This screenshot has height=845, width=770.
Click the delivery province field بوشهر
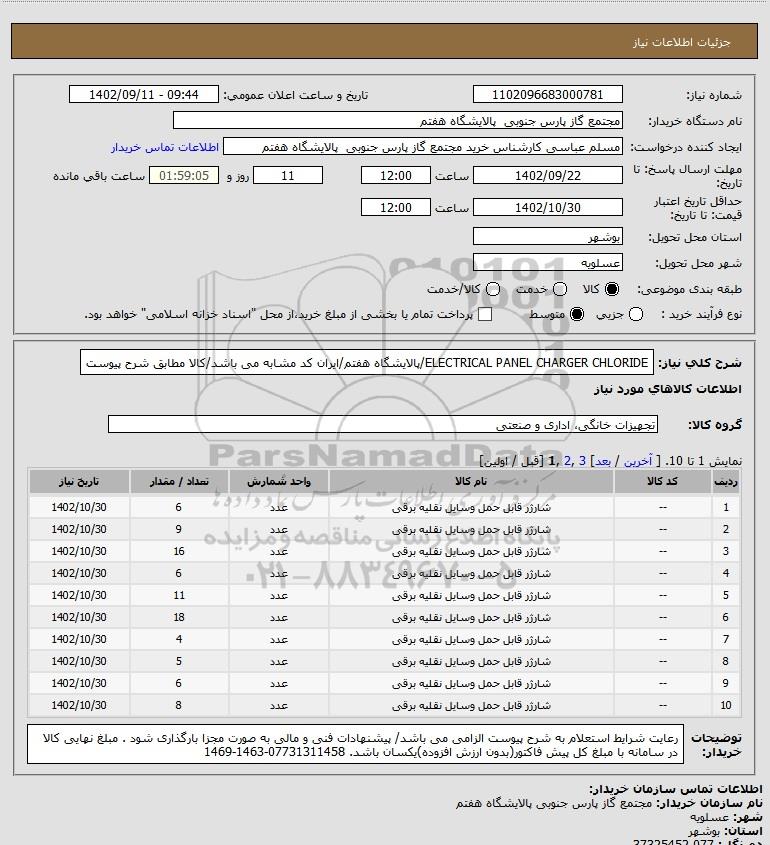click(x=547, y=236)
